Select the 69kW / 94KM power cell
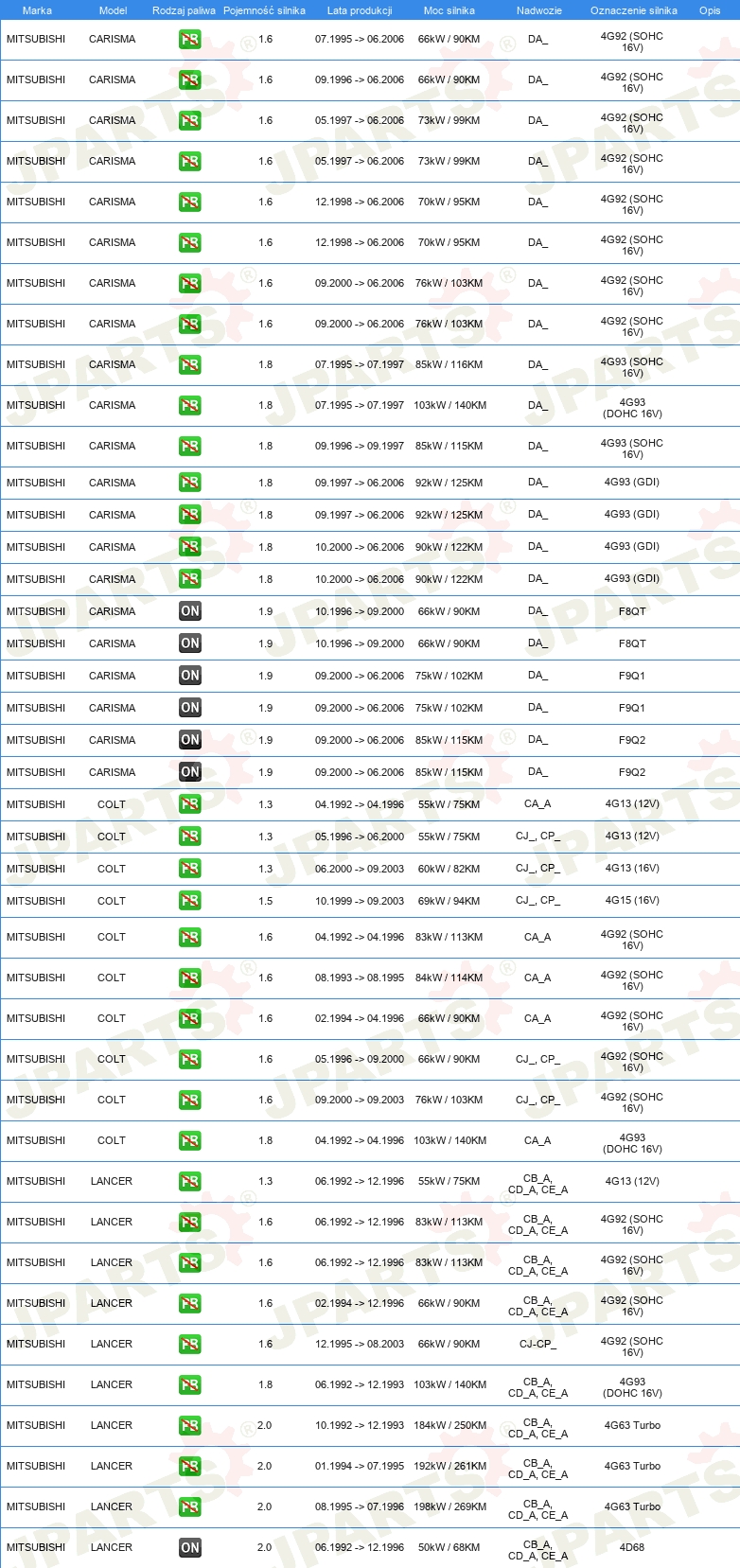 (449, 901)
